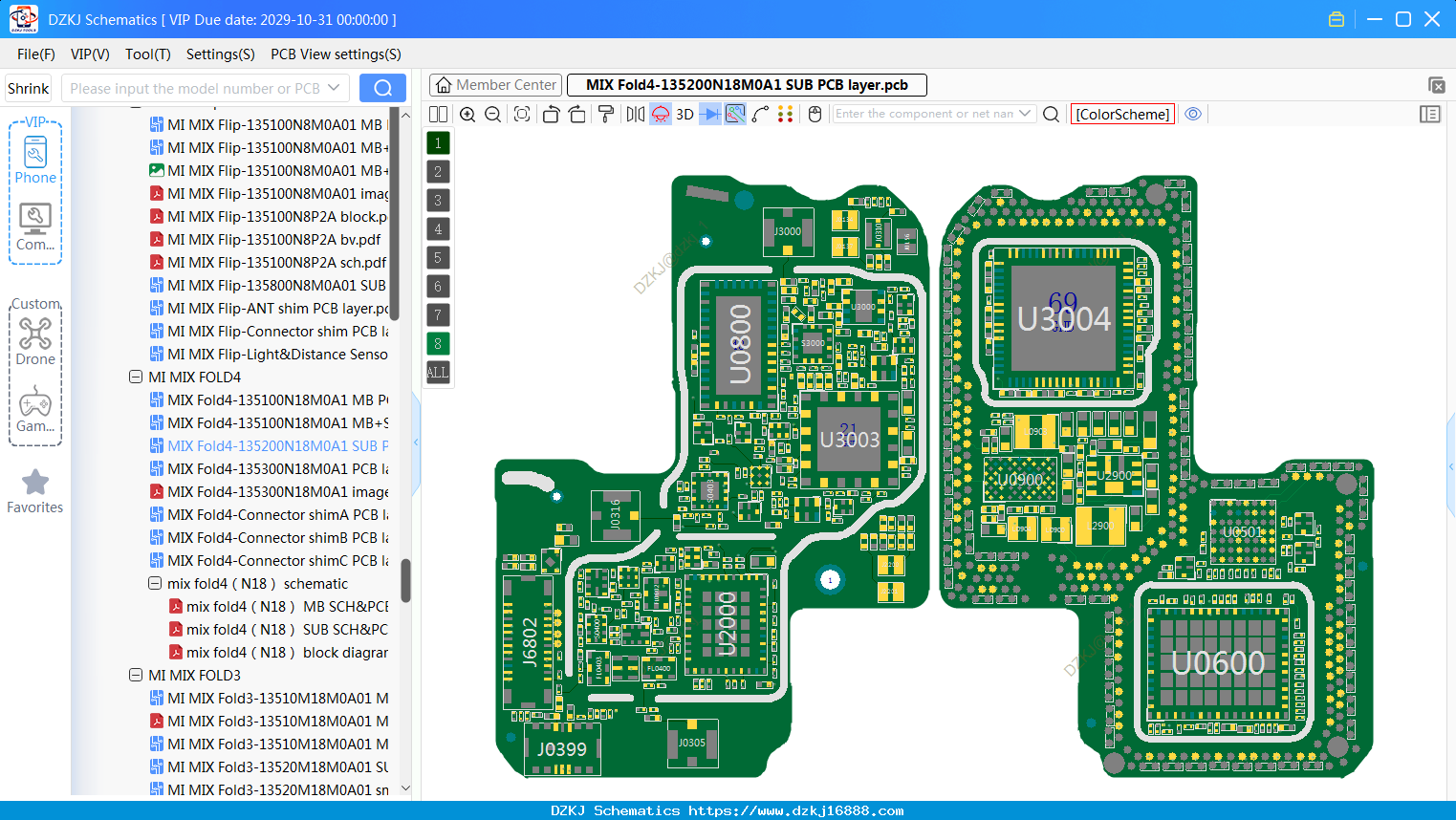The image size is (1456, 820).
Task: Show PCB layer 7
Action: coord(438,315)
